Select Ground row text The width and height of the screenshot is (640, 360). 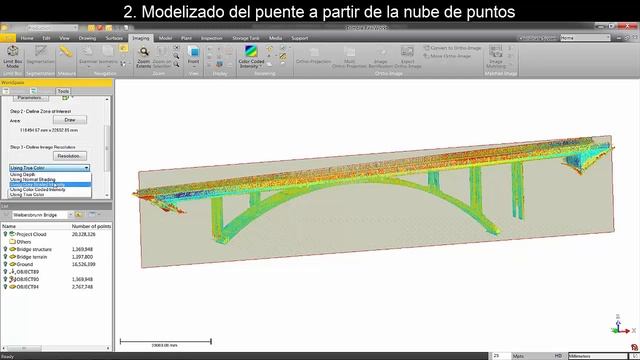[x=25, y=264]
